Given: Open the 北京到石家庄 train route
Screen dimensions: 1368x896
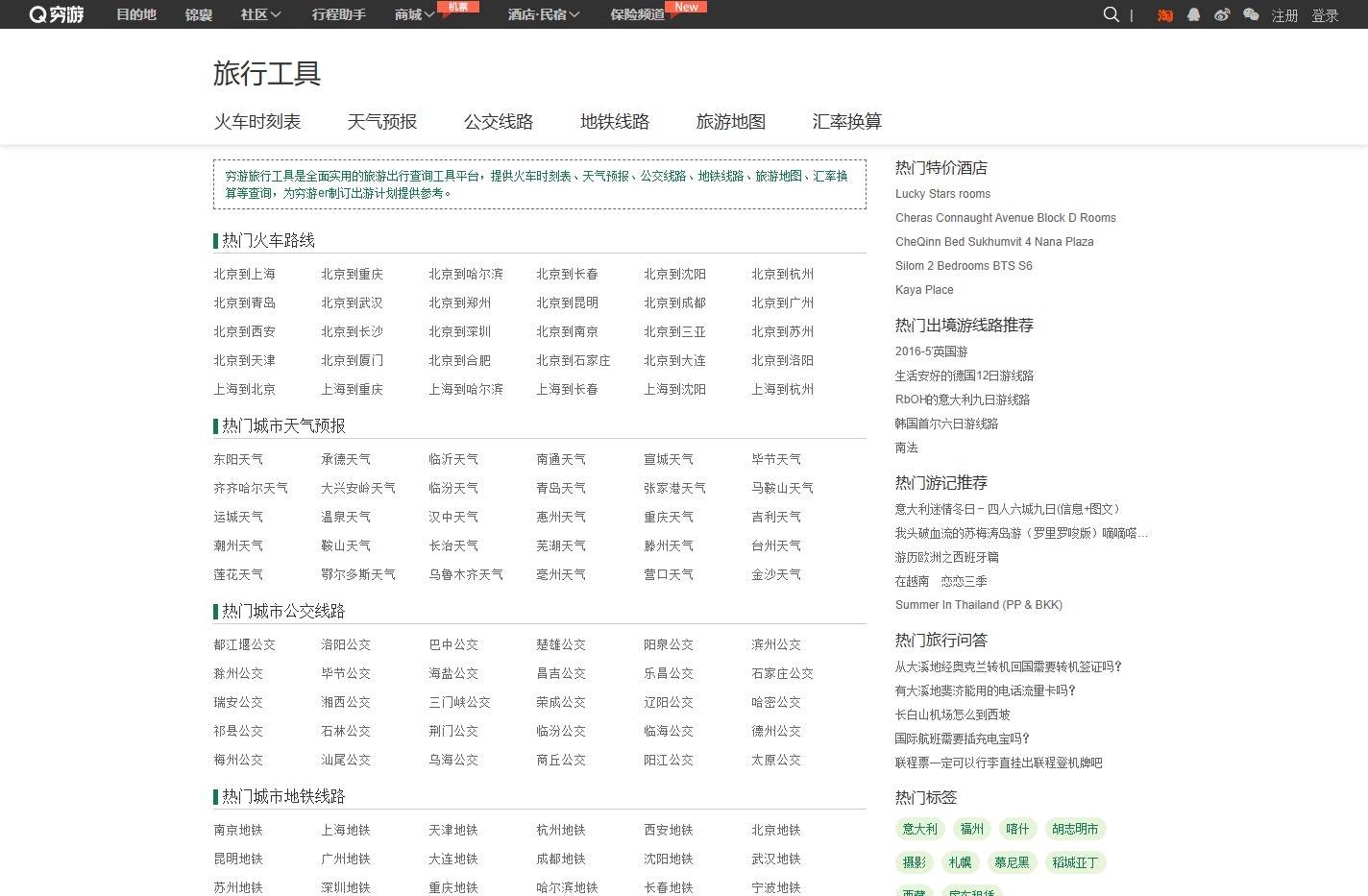Looking at the screenshot, I should click(574, 360).
